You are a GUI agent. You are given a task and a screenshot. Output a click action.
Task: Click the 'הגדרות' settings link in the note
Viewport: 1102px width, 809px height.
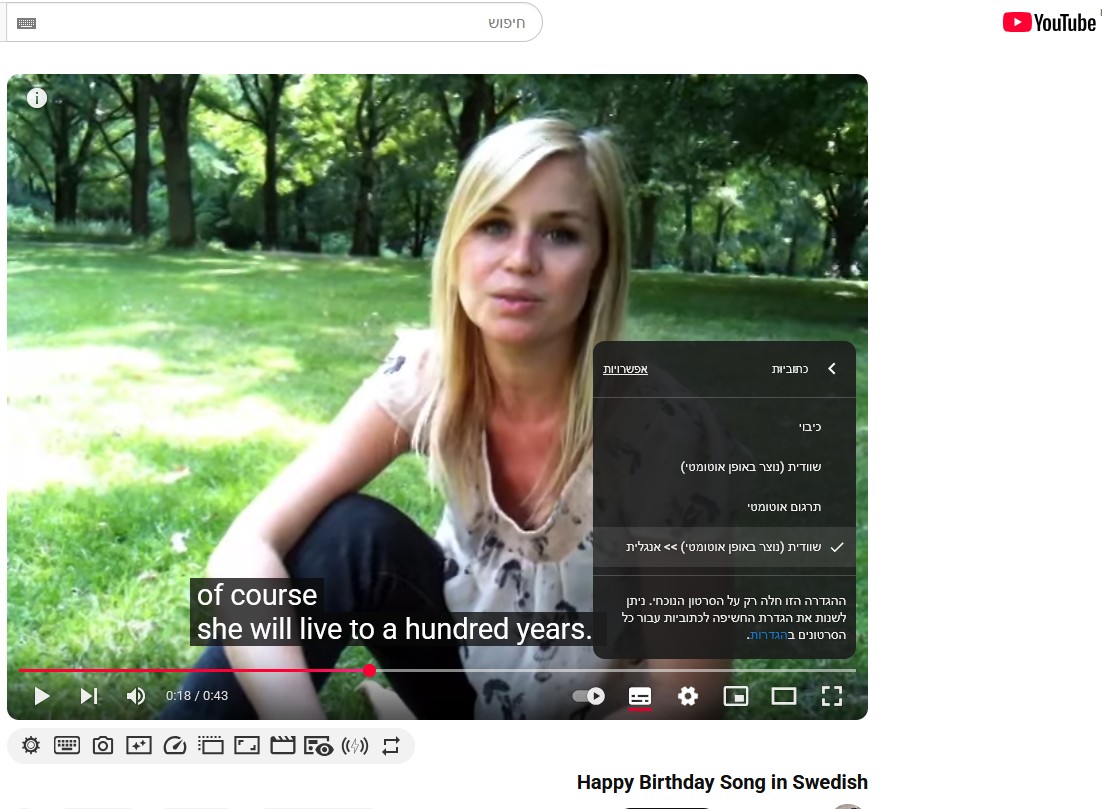[769, 635]
